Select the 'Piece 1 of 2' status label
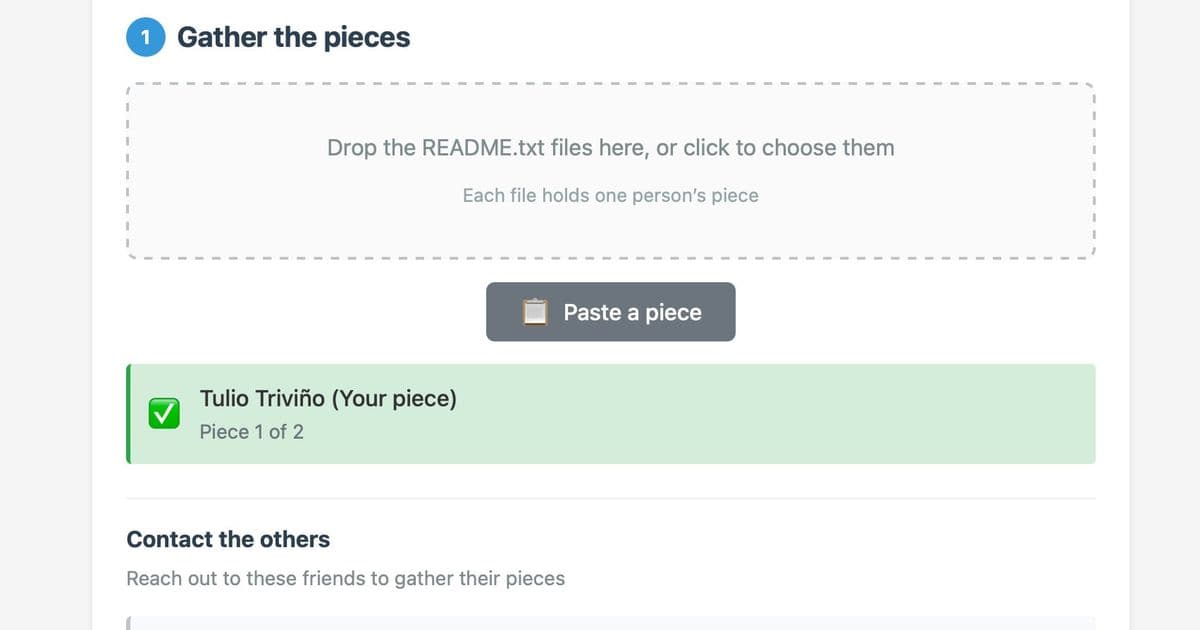1200x630 pixels. pyautogui.click(x=251, y=432)
